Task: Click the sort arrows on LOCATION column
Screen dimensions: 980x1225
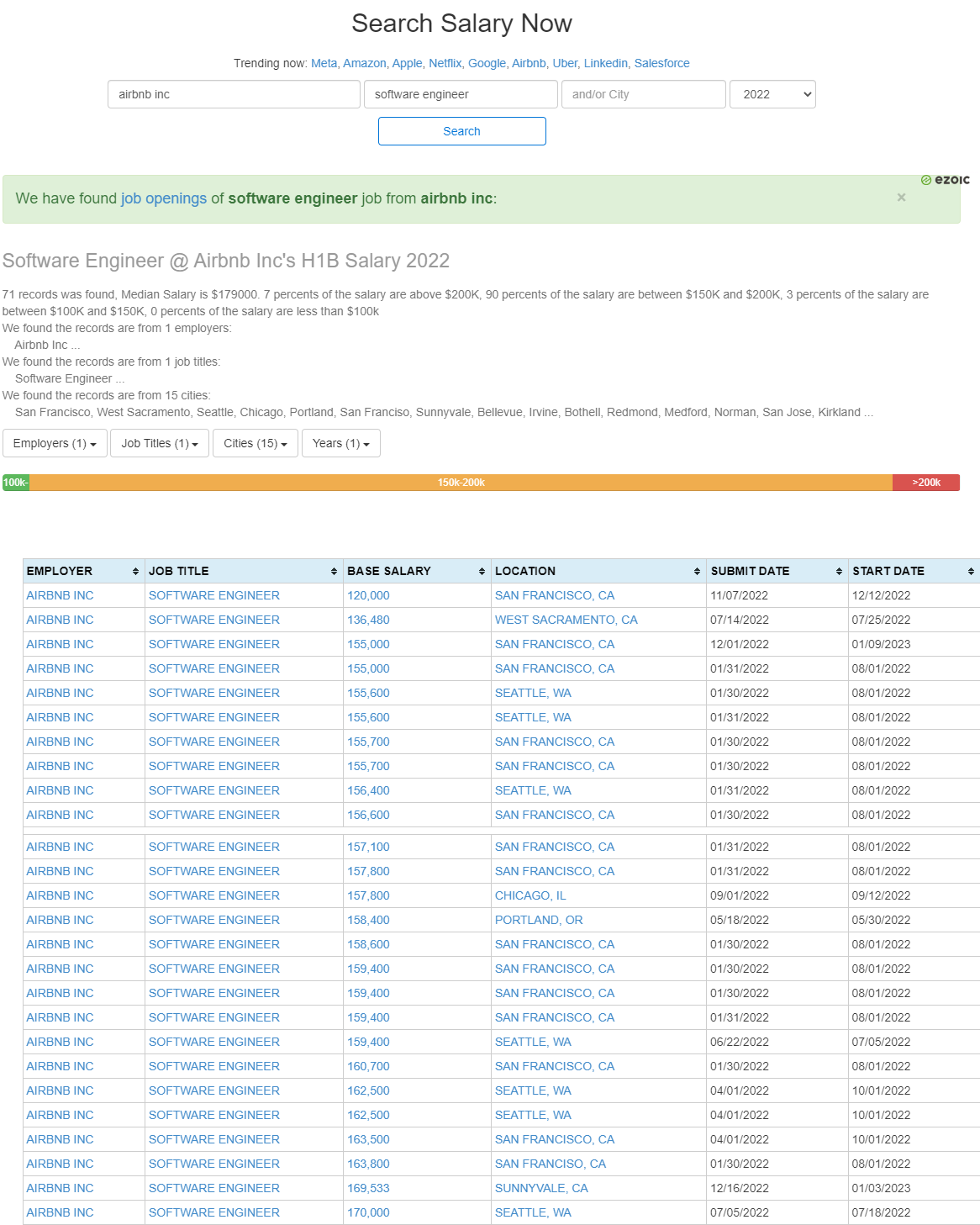Action: 697,571
